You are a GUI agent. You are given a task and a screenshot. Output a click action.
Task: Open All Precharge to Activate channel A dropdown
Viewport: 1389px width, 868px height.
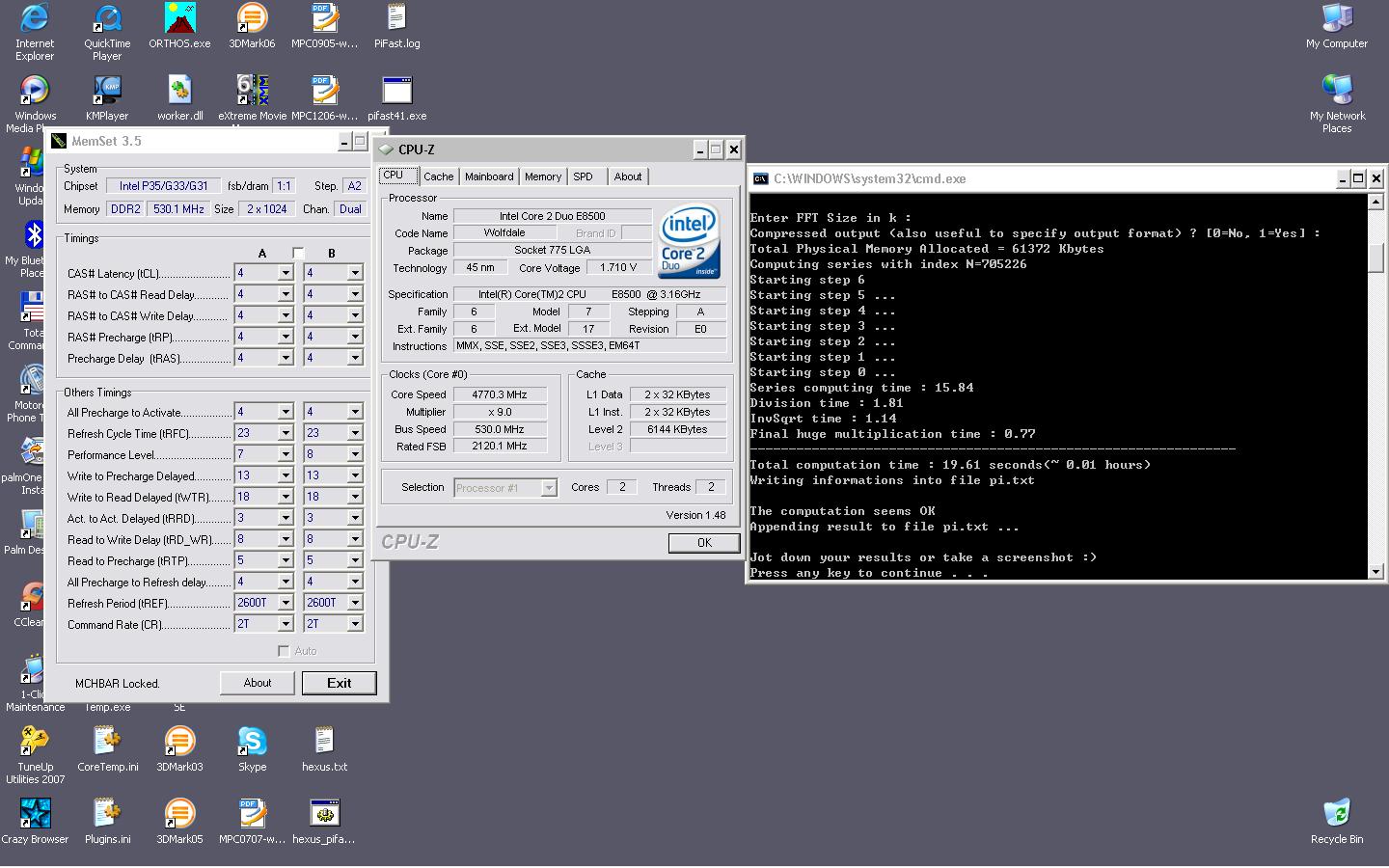[286, 412]
